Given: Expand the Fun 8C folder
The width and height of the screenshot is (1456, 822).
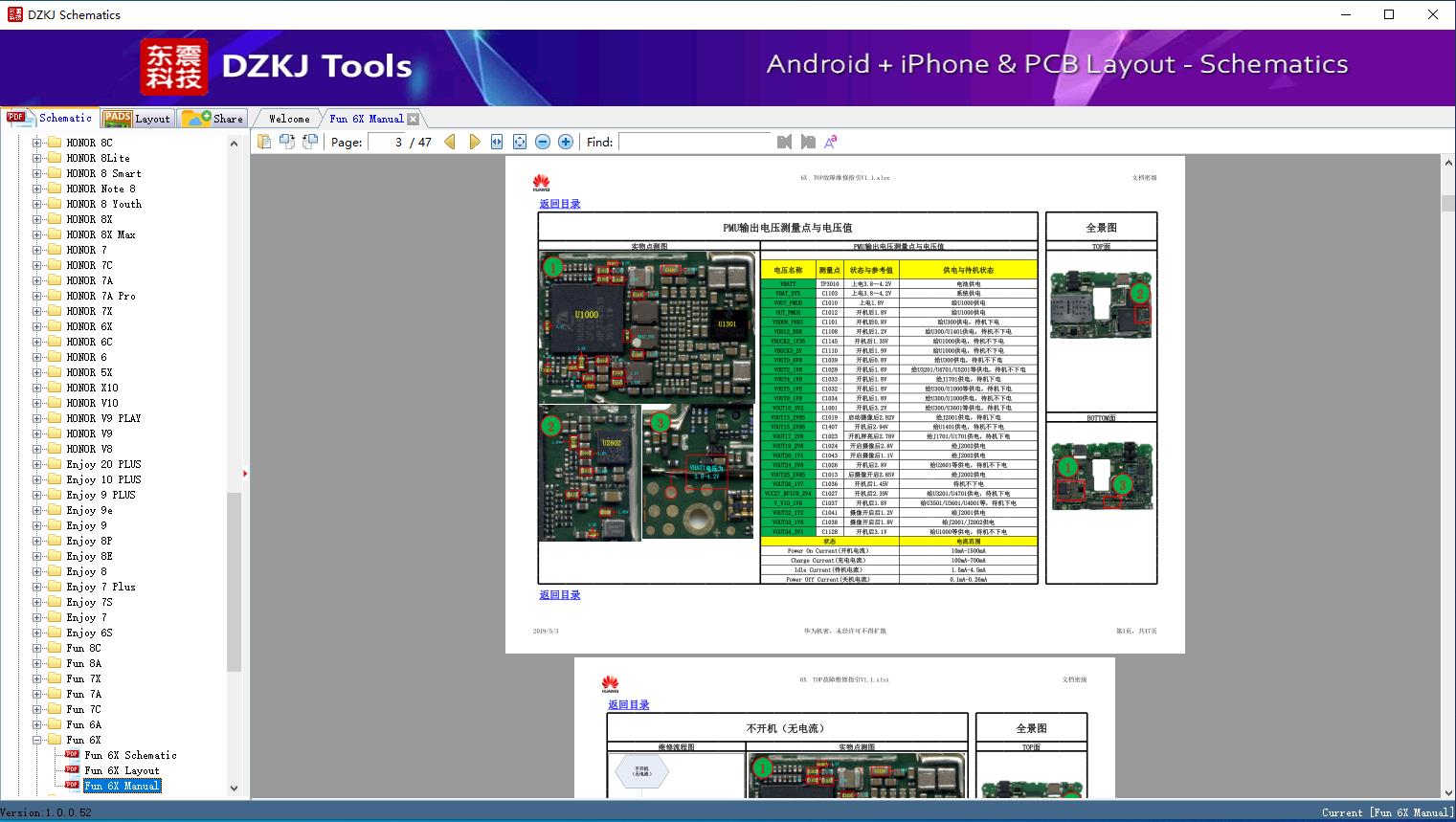Looking at the screenshot, I should 36,648.
